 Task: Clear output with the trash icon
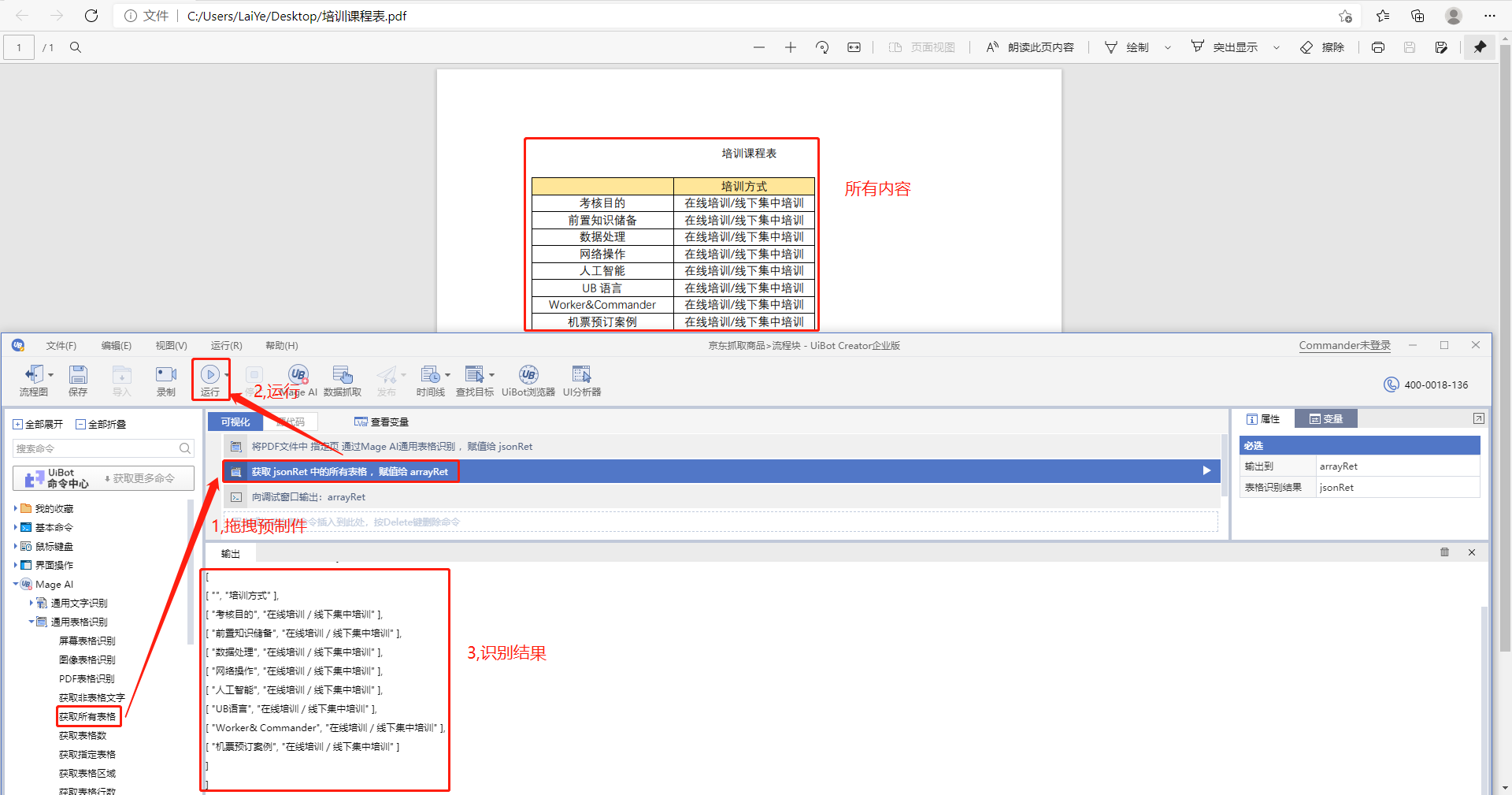[1444, 552]
